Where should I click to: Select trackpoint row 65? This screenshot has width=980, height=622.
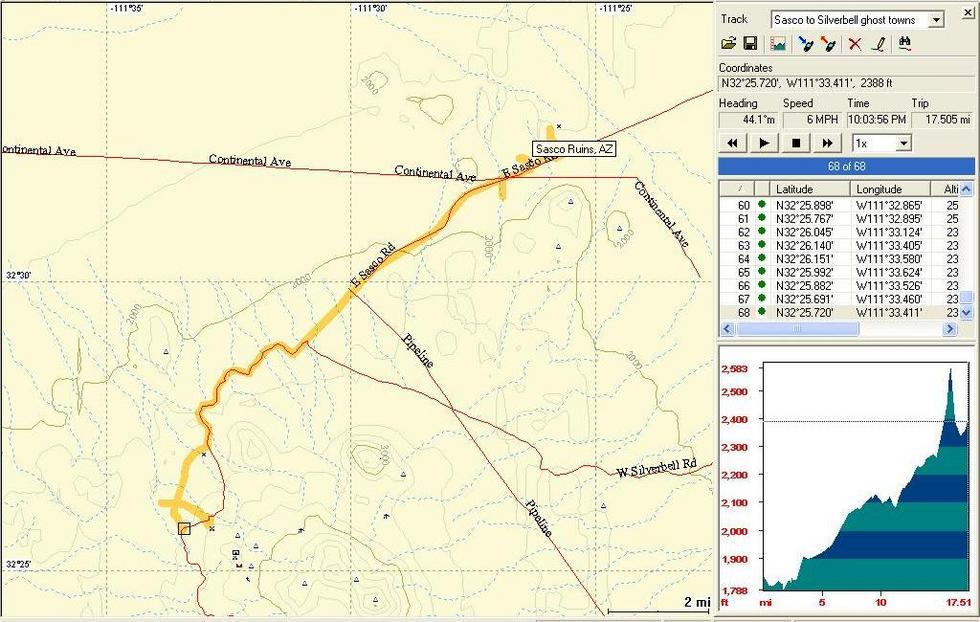click(x=839, y=273)
